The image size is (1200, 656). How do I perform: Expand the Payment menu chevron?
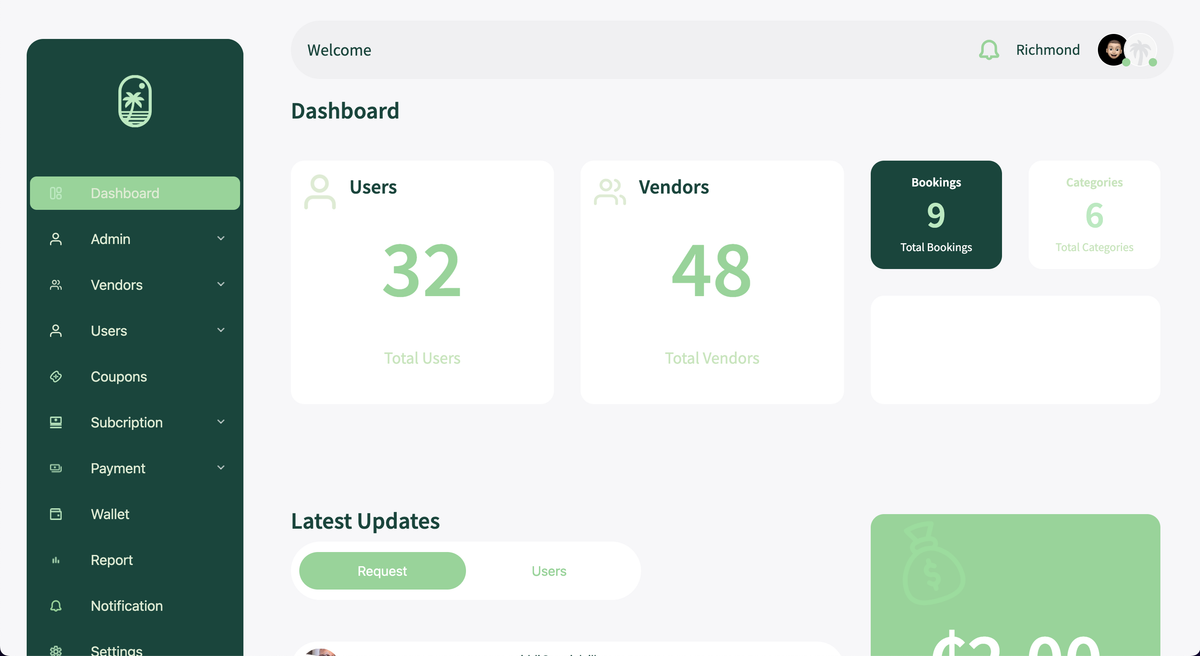221,468
